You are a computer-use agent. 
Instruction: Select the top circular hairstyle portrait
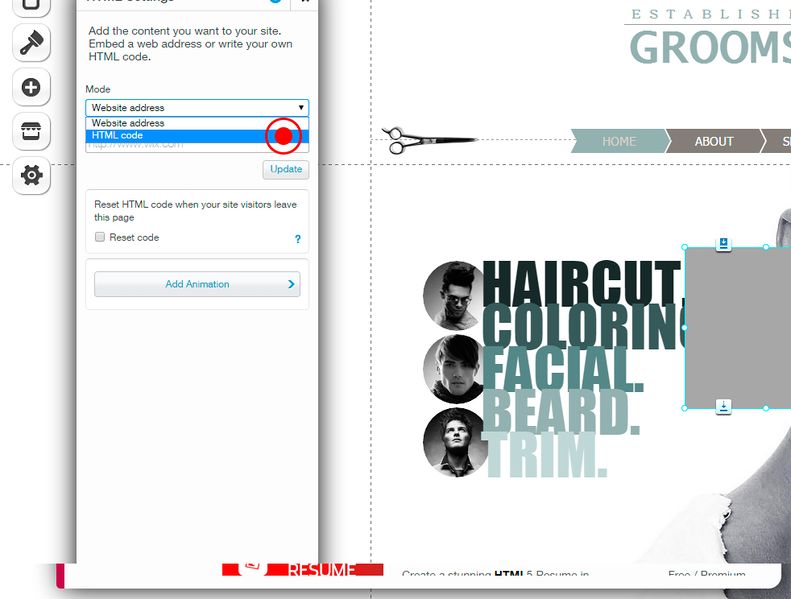456,296
